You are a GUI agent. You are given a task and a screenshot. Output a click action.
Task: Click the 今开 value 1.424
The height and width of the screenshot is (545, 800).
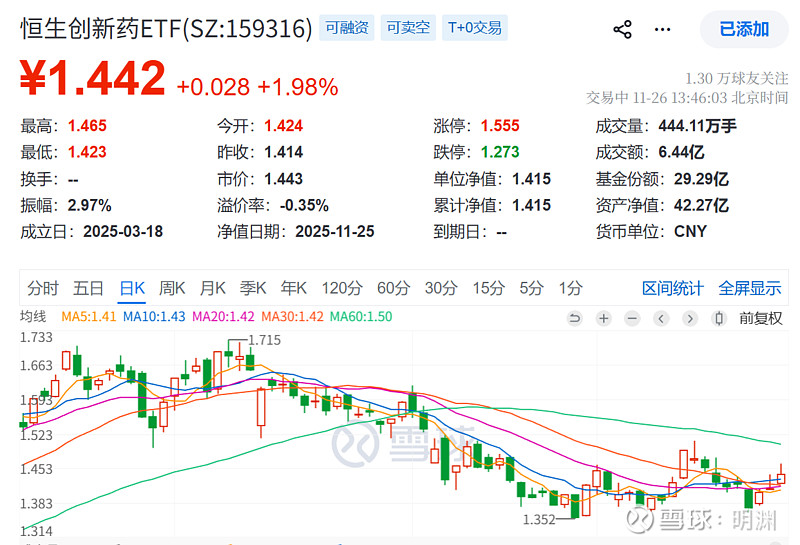point(284,126)
